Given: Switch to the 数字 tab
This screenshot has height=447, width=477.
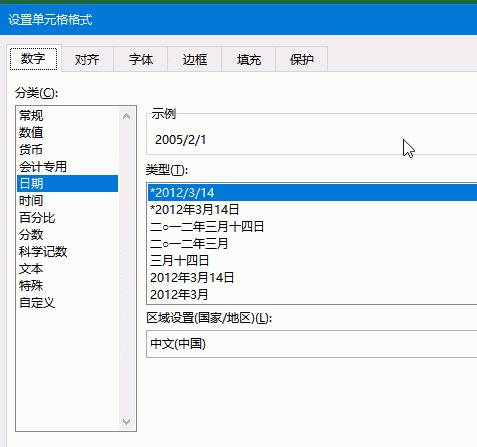Looking at the screenshot, I should [34, 59].
